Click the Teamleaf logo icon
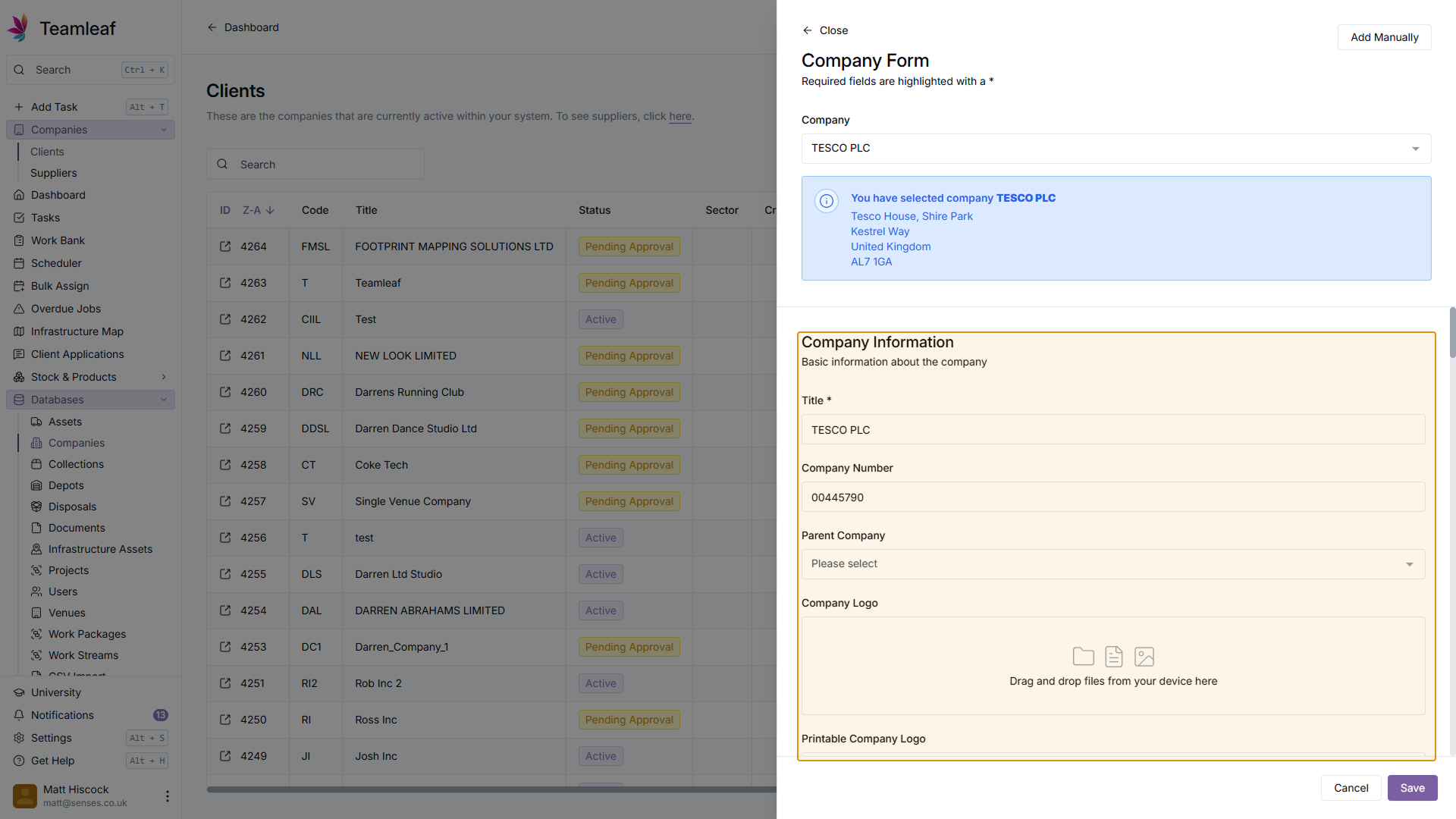The width and height of the screenshot is (1456, 819). tap(18, 28)
